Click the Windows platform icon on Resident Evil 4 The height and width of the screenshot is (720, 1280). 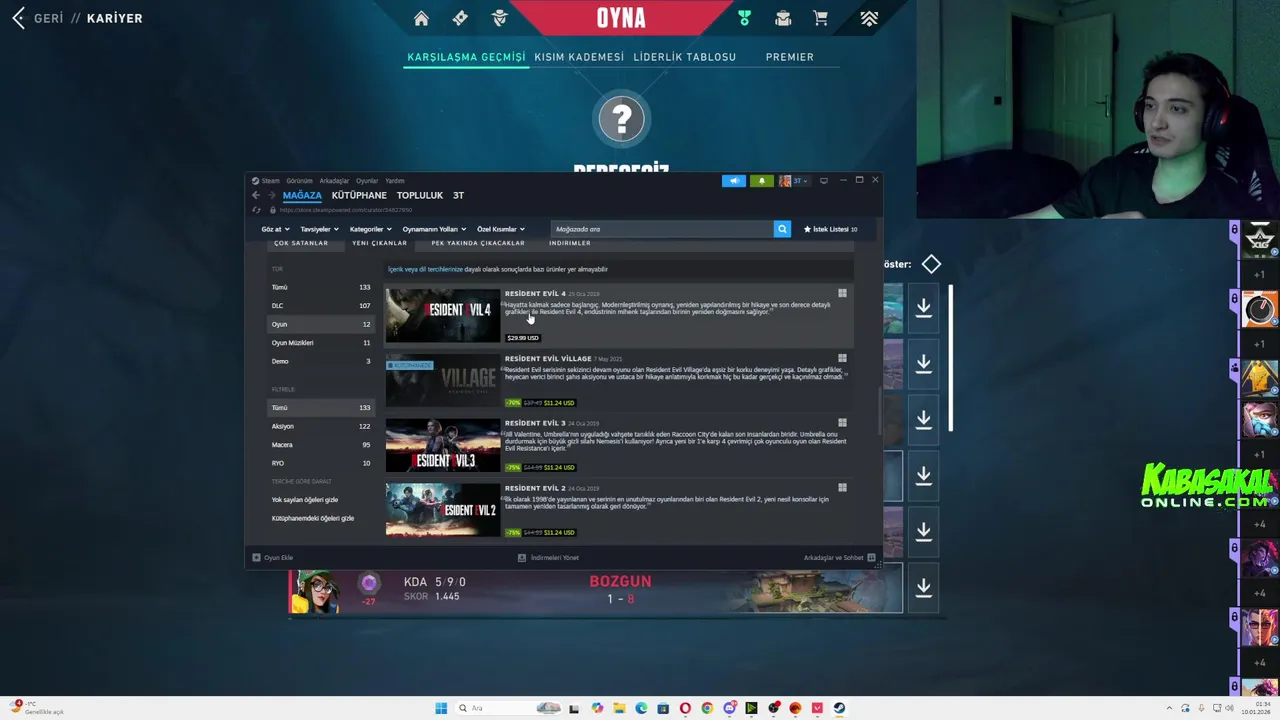(842, 293)
